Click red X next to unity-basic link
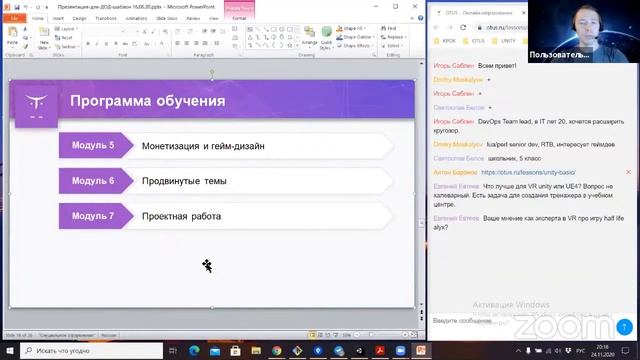The height and width of the screenshot is (360, 640). 628,172
